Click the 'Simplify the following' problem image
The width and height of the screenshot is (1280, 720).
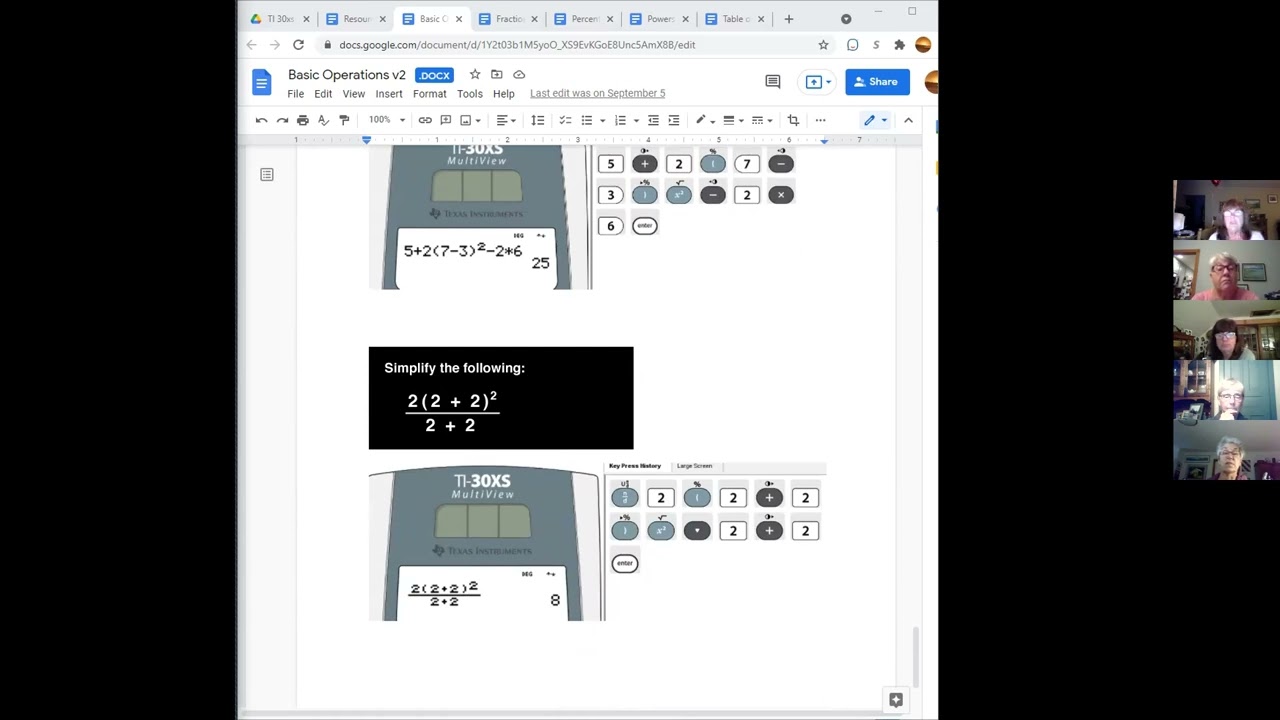point(501,398)
